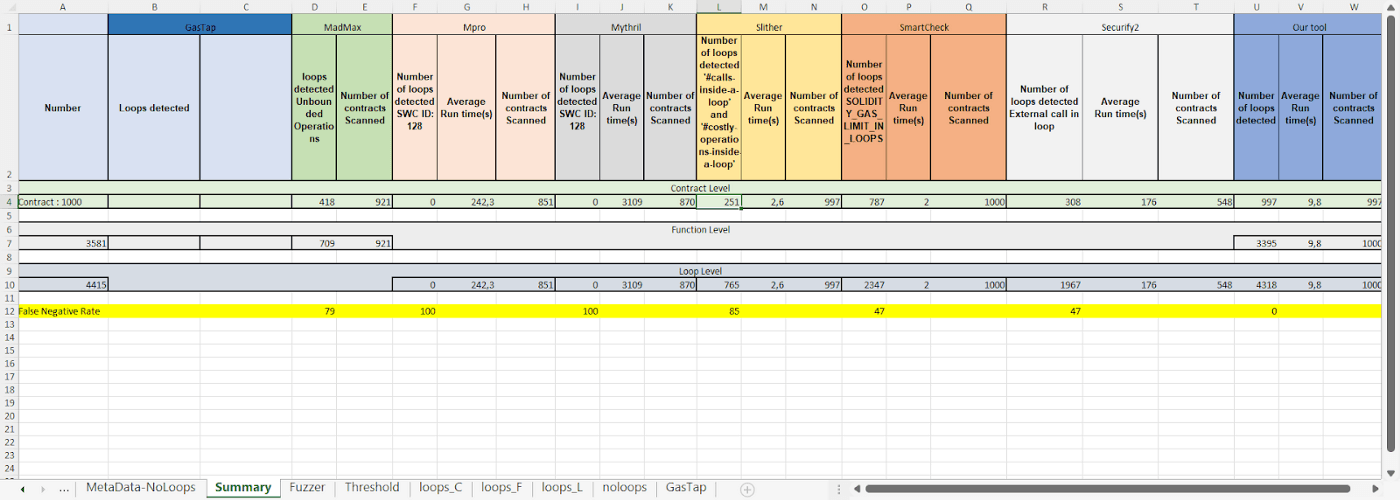Open the Threshold sheet tab
This screenshot has width=1400, height=500.
coord(371,488)
